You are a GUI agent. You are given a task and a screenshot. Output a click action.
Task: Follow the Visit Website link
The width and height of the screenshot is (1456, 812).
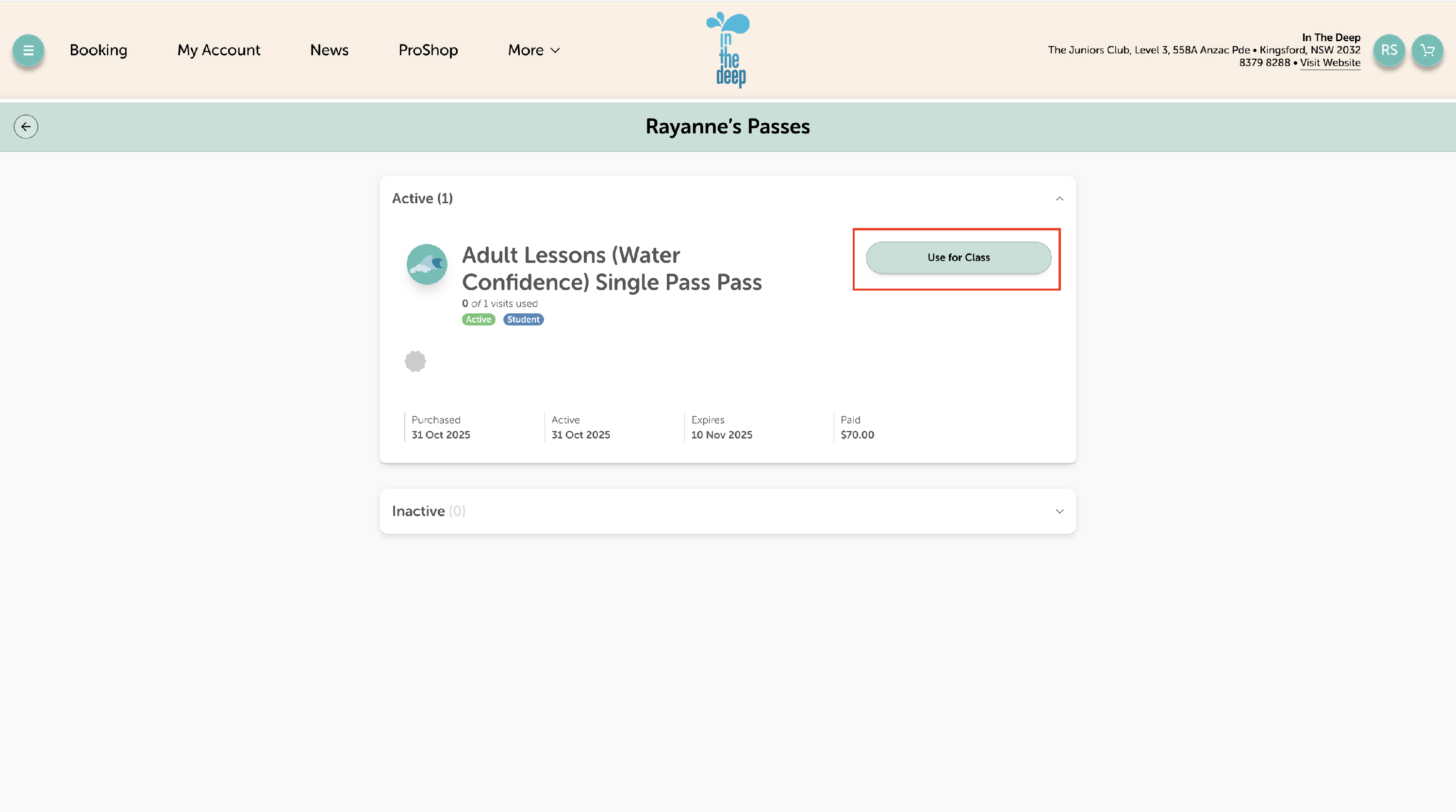(1329, 63)
